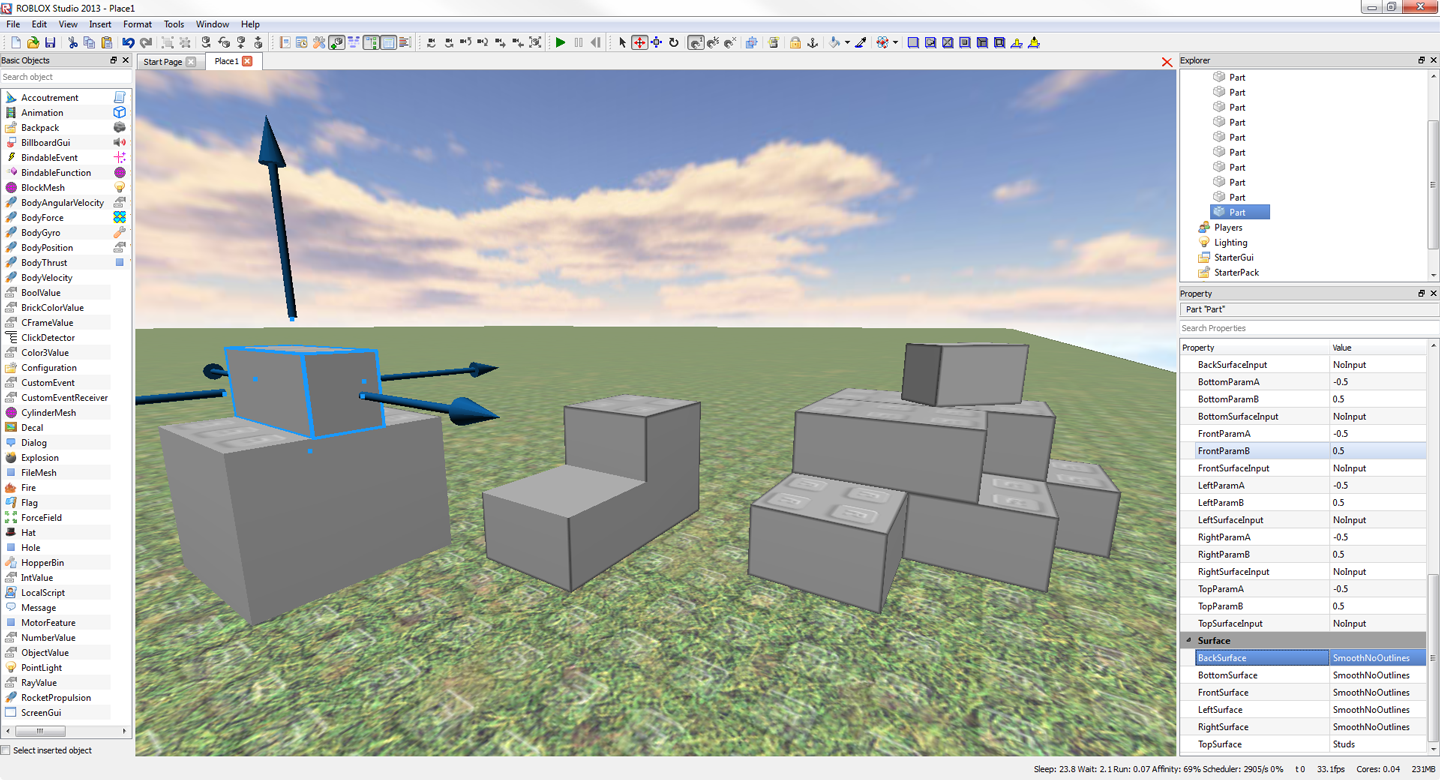Switch to the Start Page tab
The width and height of the screenshot is (1440, 780).
162,62
